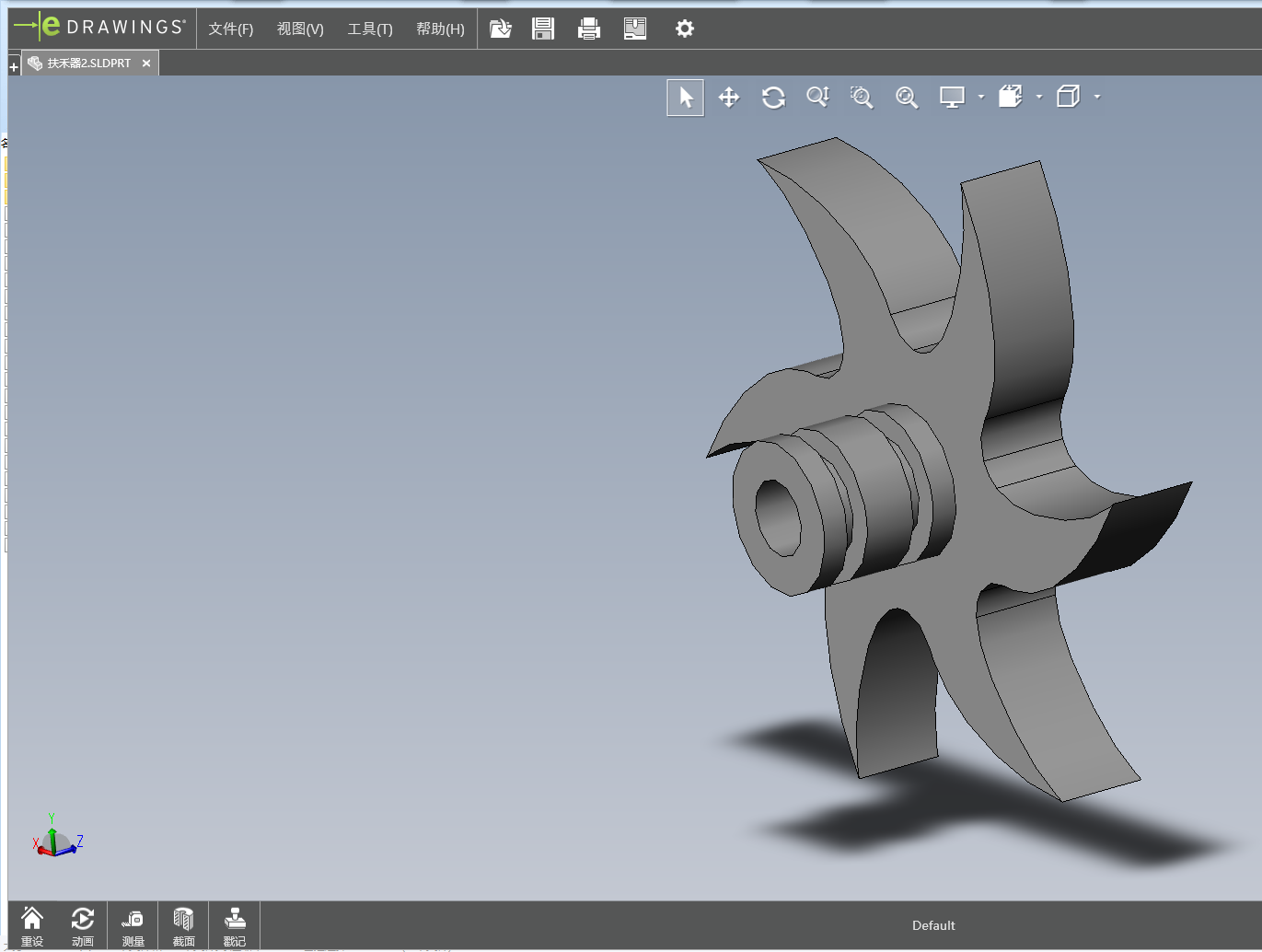Click the plus button to add tab
This screenshot has height=952, width=1262.
[x=14, y=67]
